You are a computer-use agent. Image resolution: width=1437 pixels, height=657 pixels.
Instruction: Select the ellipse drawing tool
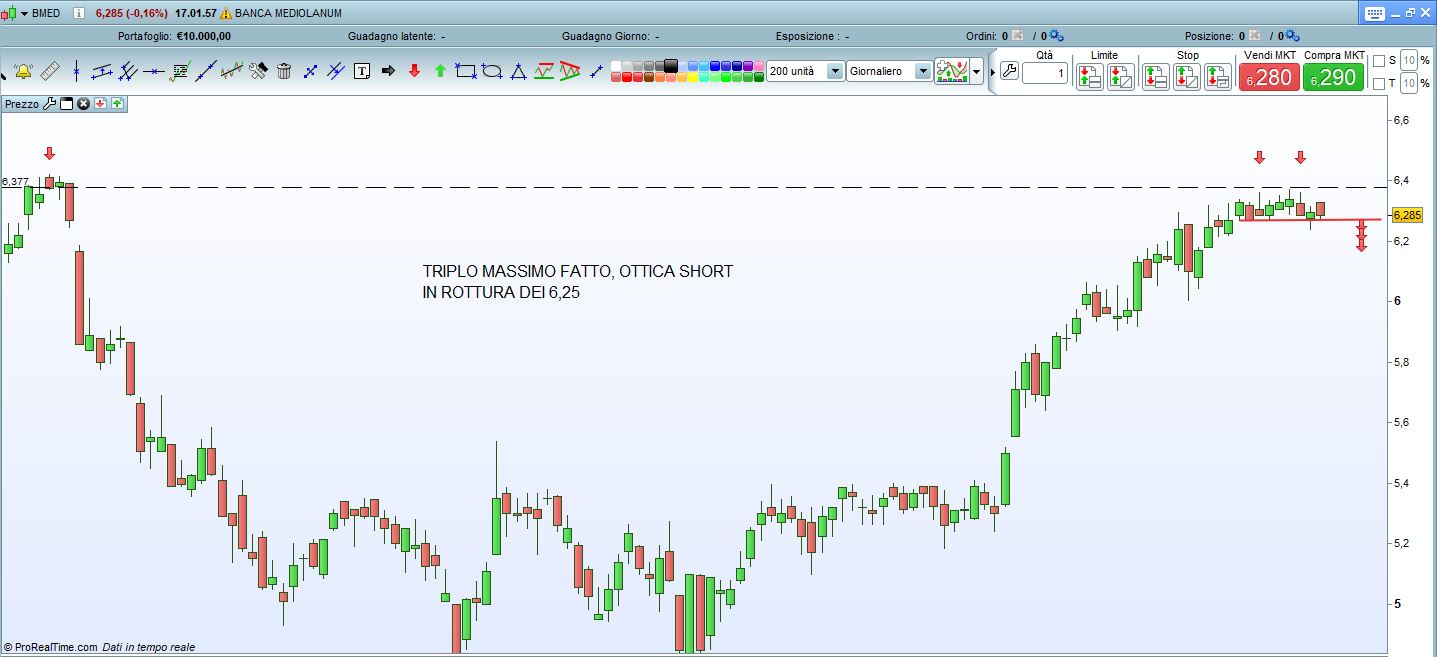(492, 71)
